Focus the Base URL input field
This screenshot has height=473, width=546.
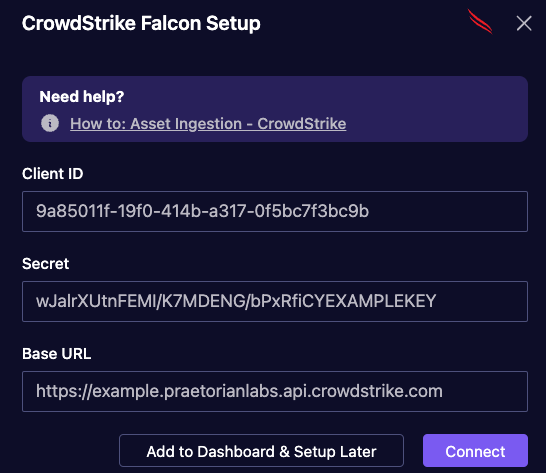[275, 391]
